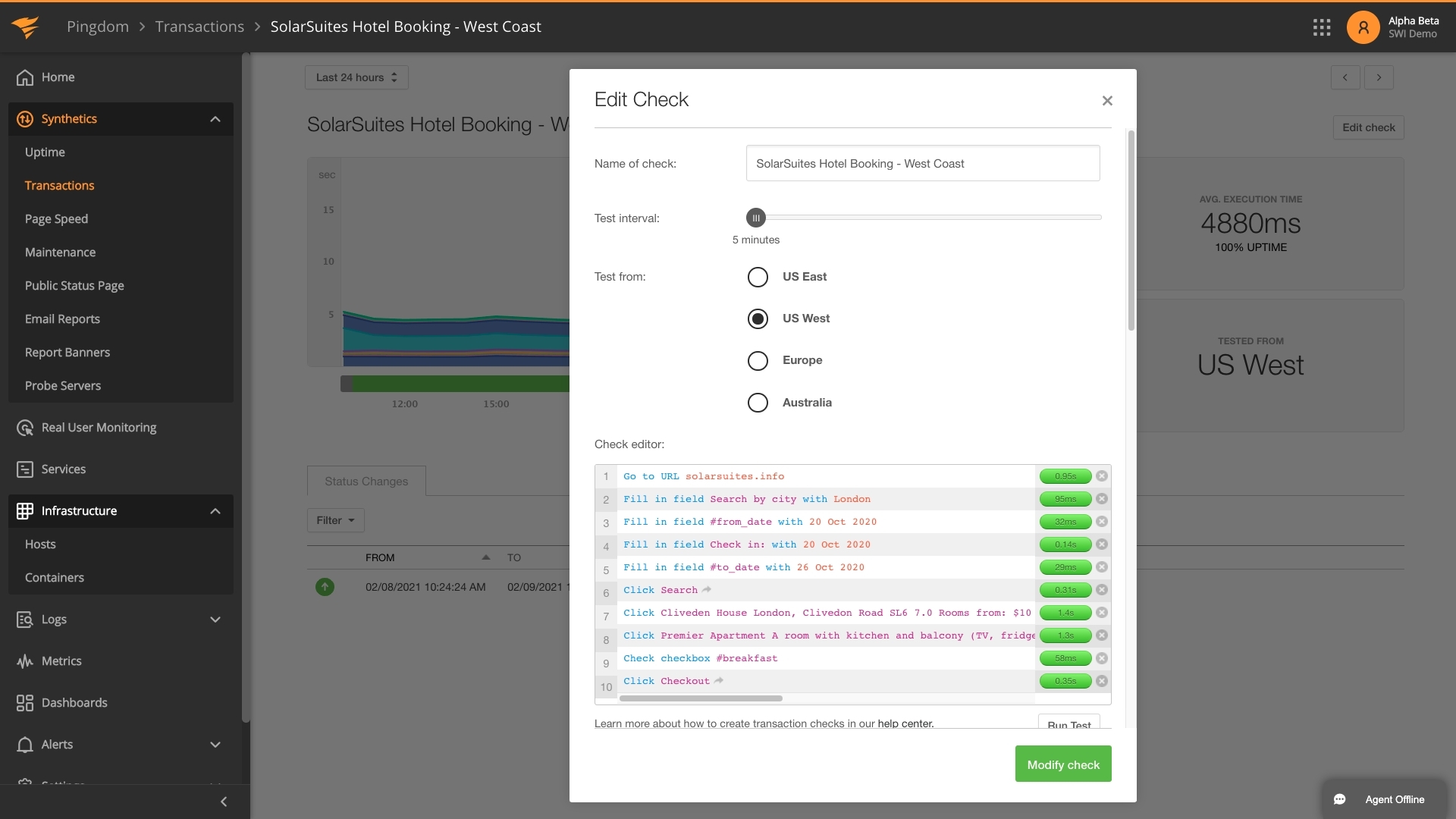The width and height of the screenshot is (1456, 819).
Task: Go to next period arrow button
Action: click(x=1379, y=77)
